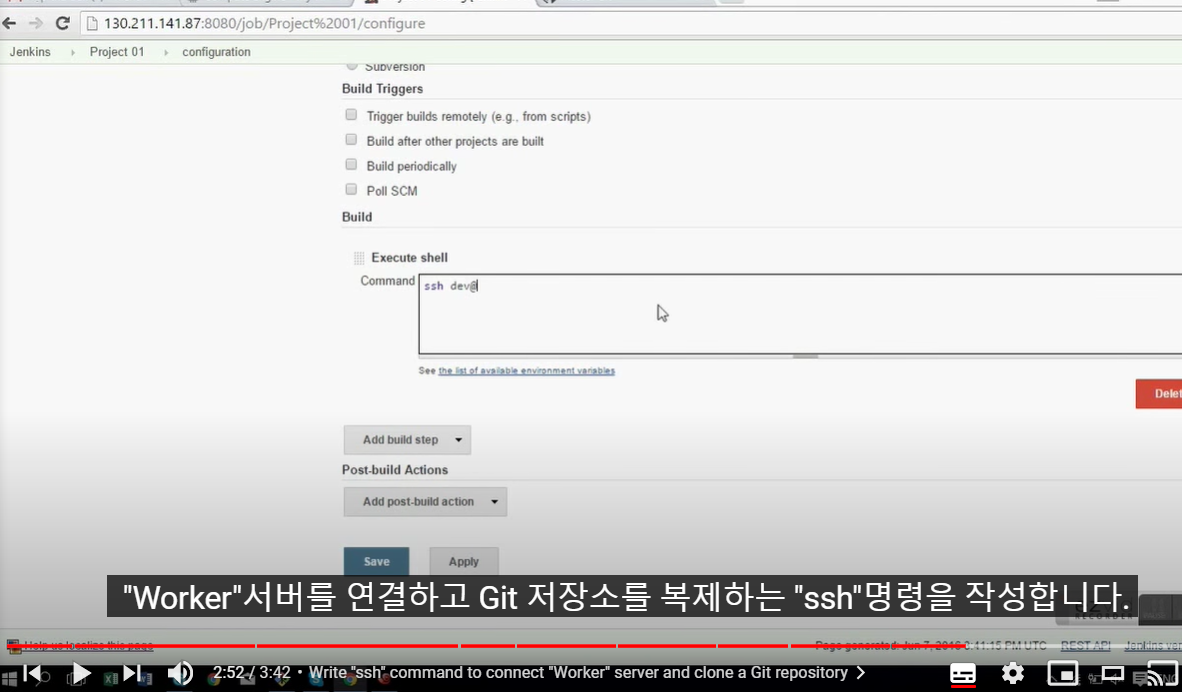This screenshot has width=1182, height=692.
Task: Click the Build Triggers section heading
Action: point(382,89)
